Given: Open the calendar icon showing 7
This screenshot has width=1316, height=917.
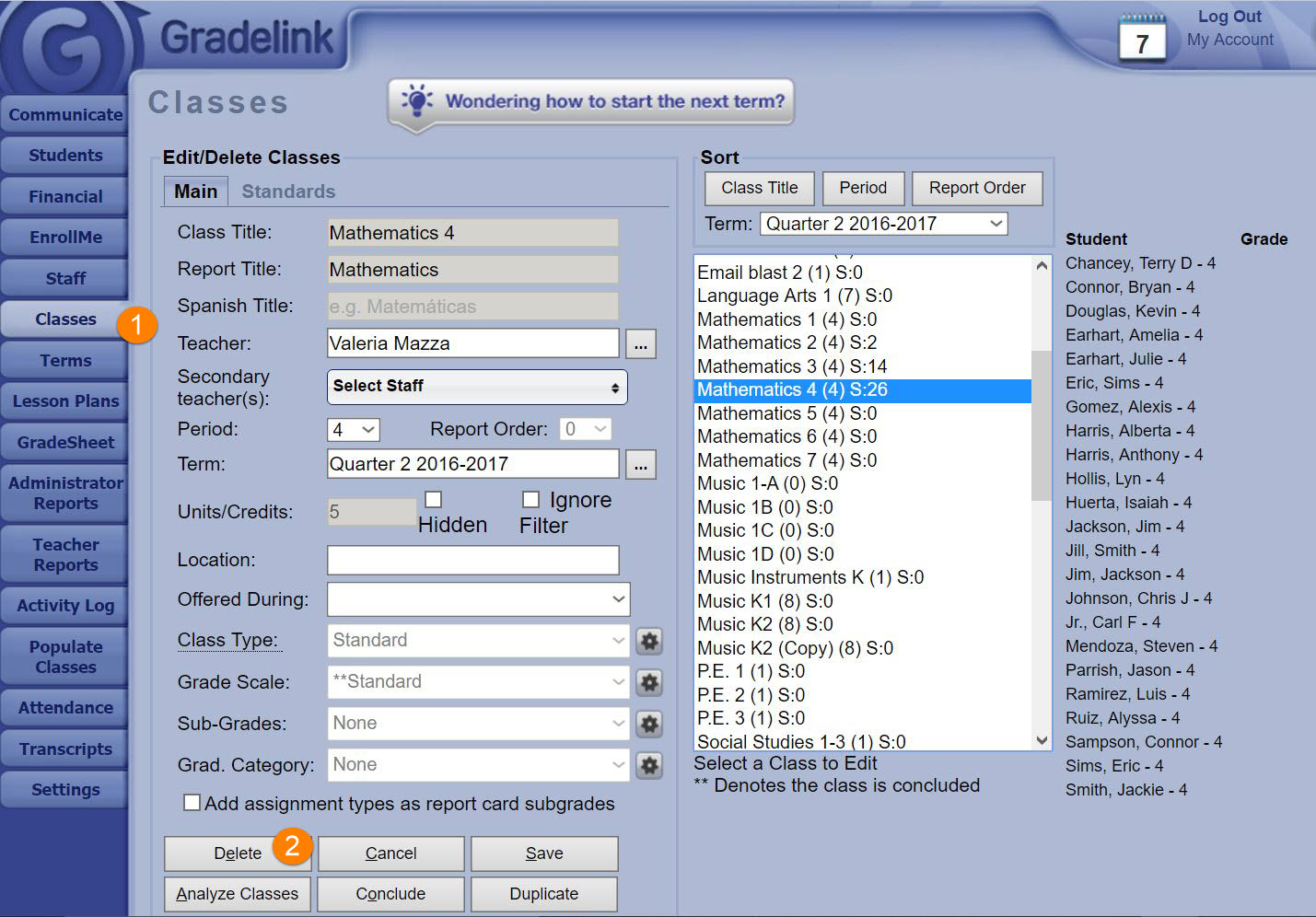Looking at the screenshot, I should pos(1142,39).
